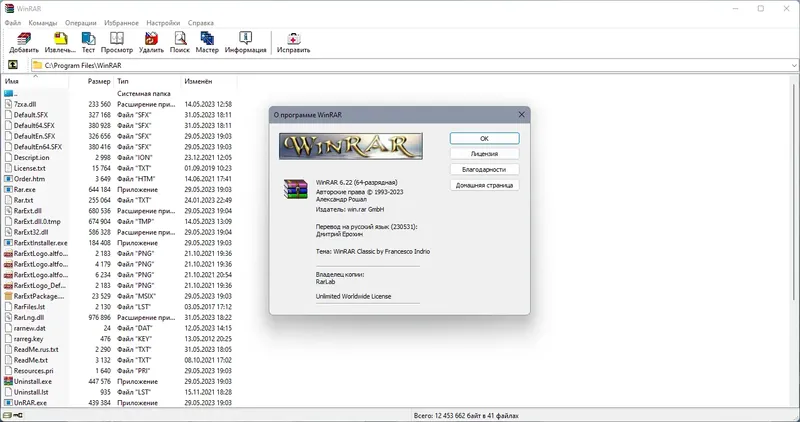Expand the address bar path dropdown
The width and height of the screenshot is (800, 422).
point(794,65)
